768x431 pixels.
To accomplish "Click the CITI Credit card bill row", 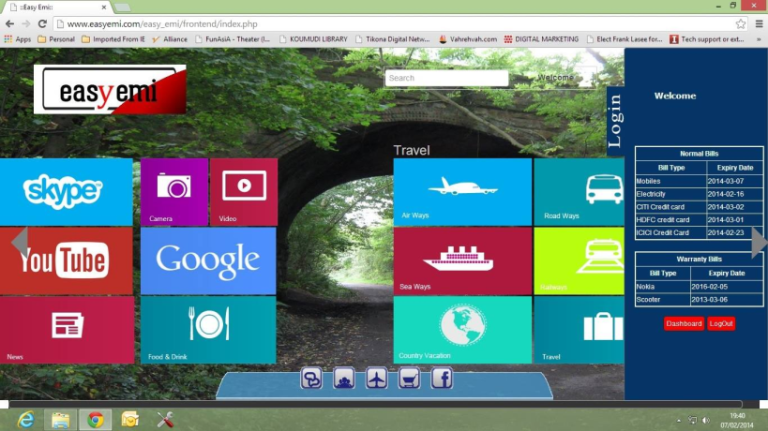I will coord(699,207).
